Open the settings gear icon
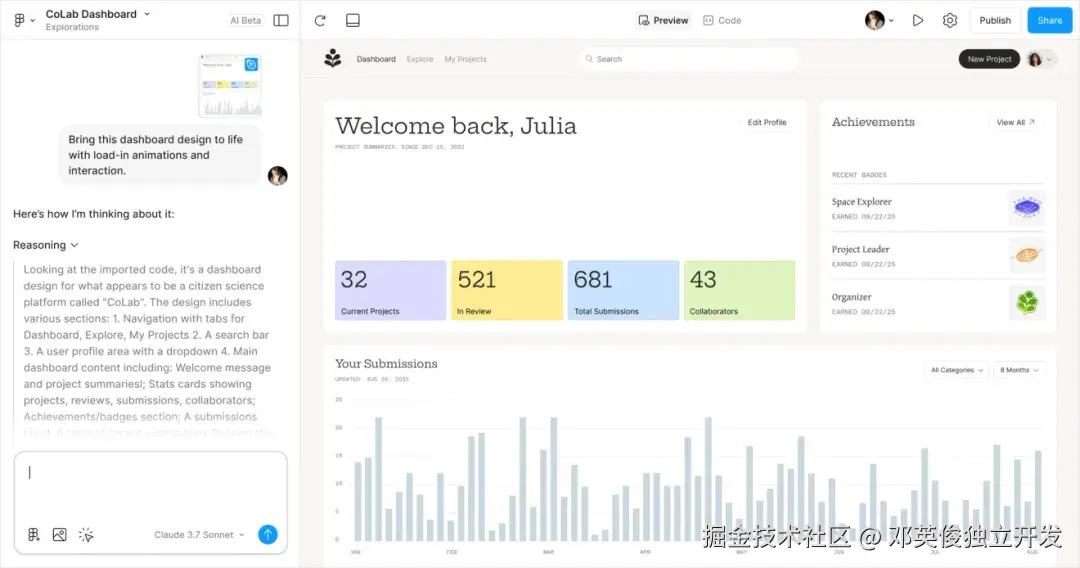The image size is (1080, 568). click(950, 20)
